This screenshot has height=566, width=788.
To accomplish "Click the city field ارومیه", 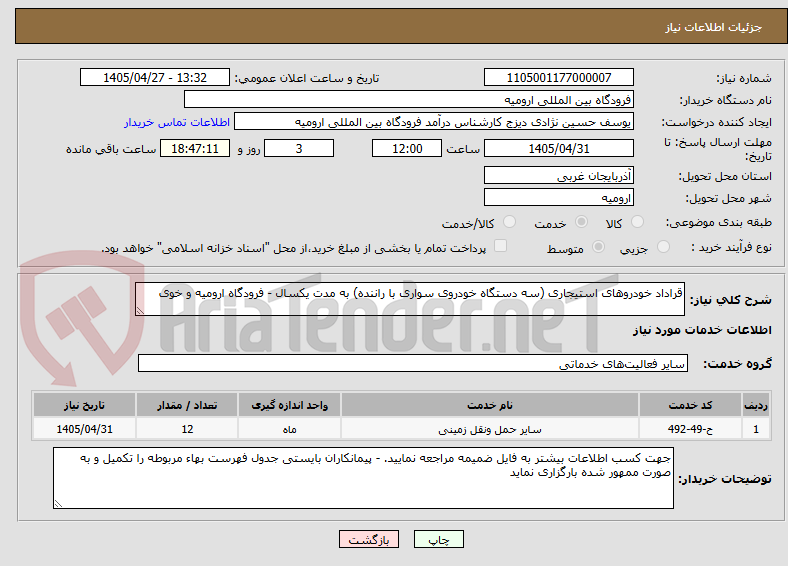I will (558, 197).
